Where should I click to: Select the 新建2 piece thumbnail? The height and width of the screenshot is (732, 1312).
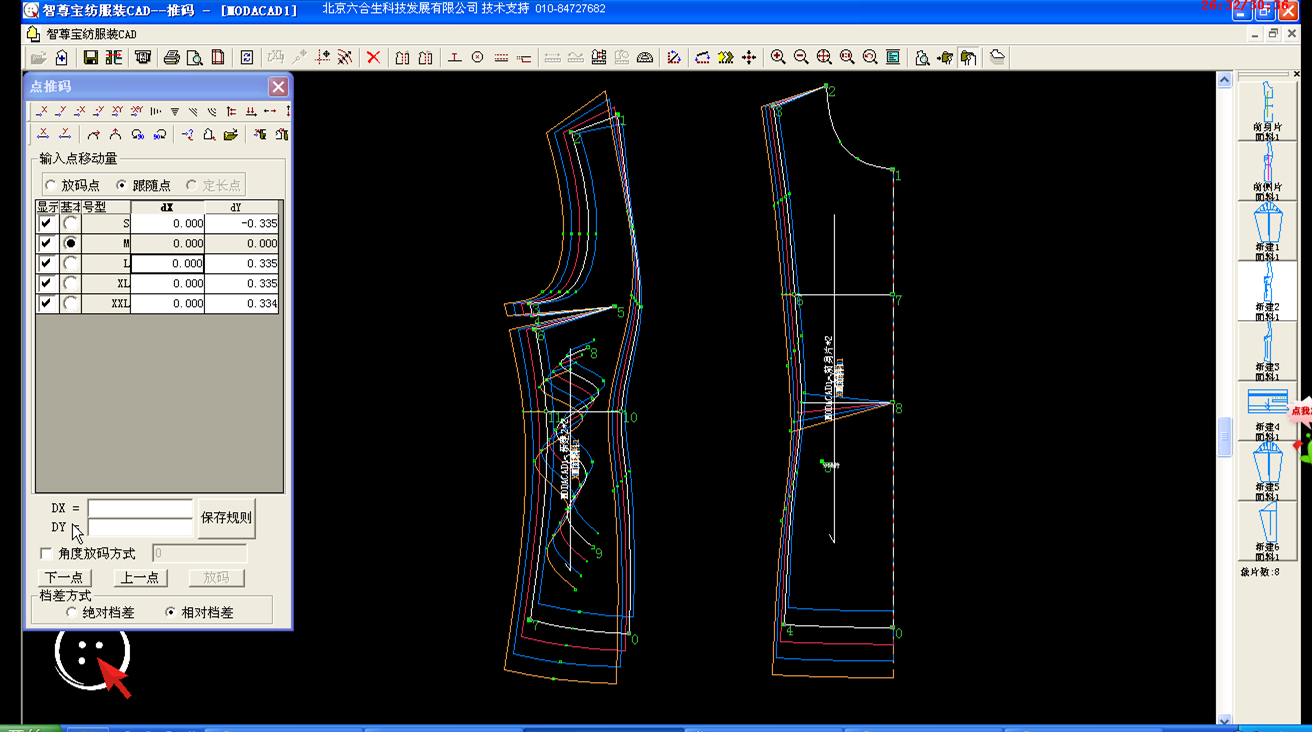[1267, 291]
